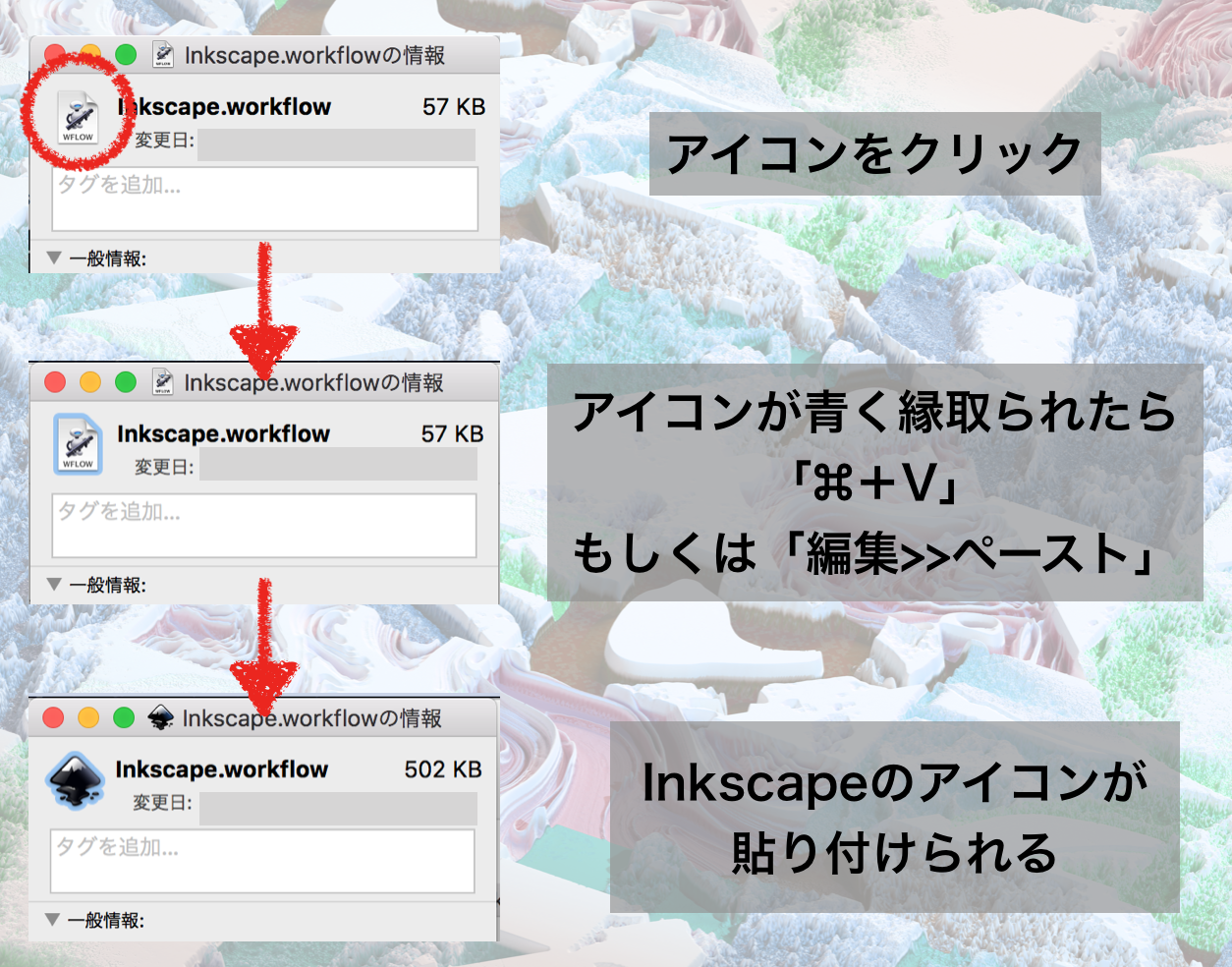Click 変更日 label in the 502 KB window
This screenshot has height=967, width=1232.
click(163, 803)
